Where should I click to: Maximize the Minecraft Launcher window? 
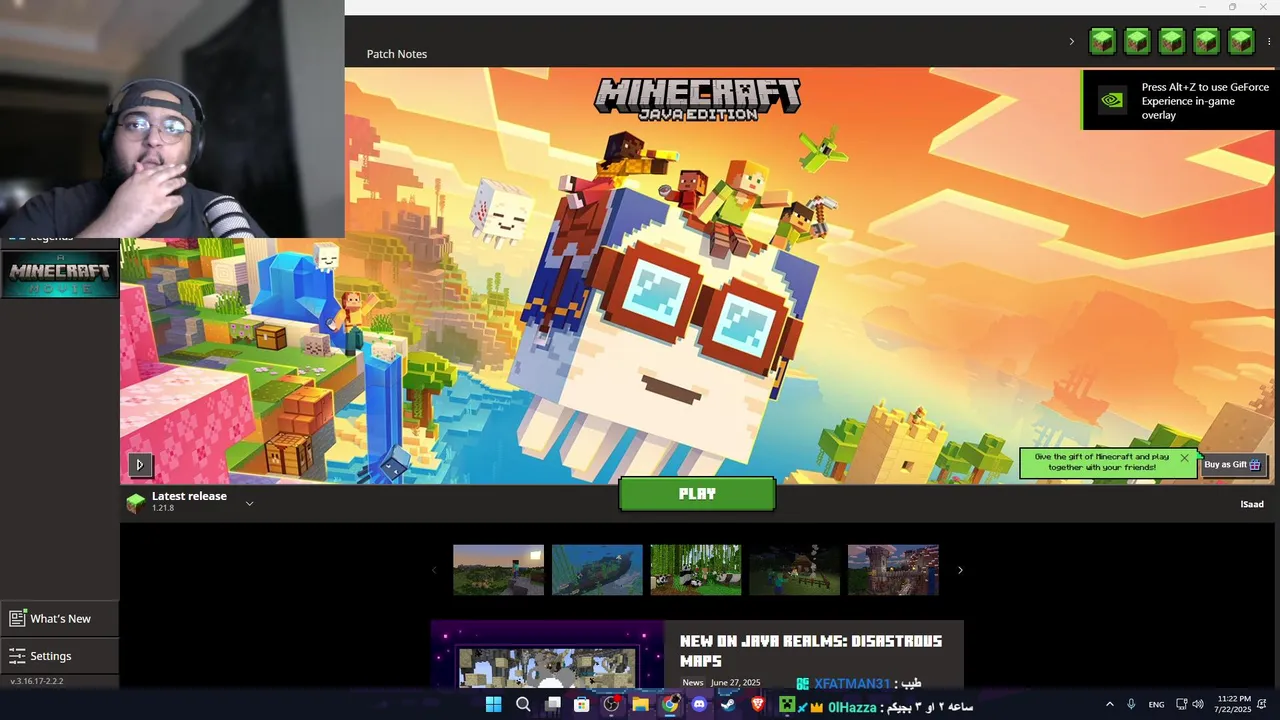point(1232,7)
